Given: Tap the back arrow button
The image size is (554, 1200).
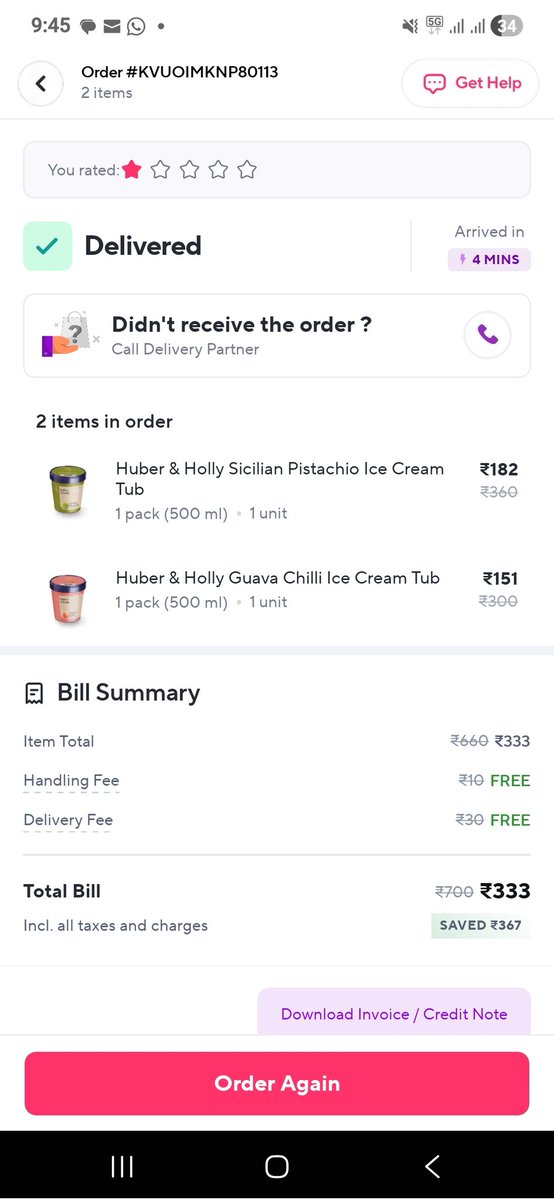Looking at the screenshot, I should pos(41,83).
